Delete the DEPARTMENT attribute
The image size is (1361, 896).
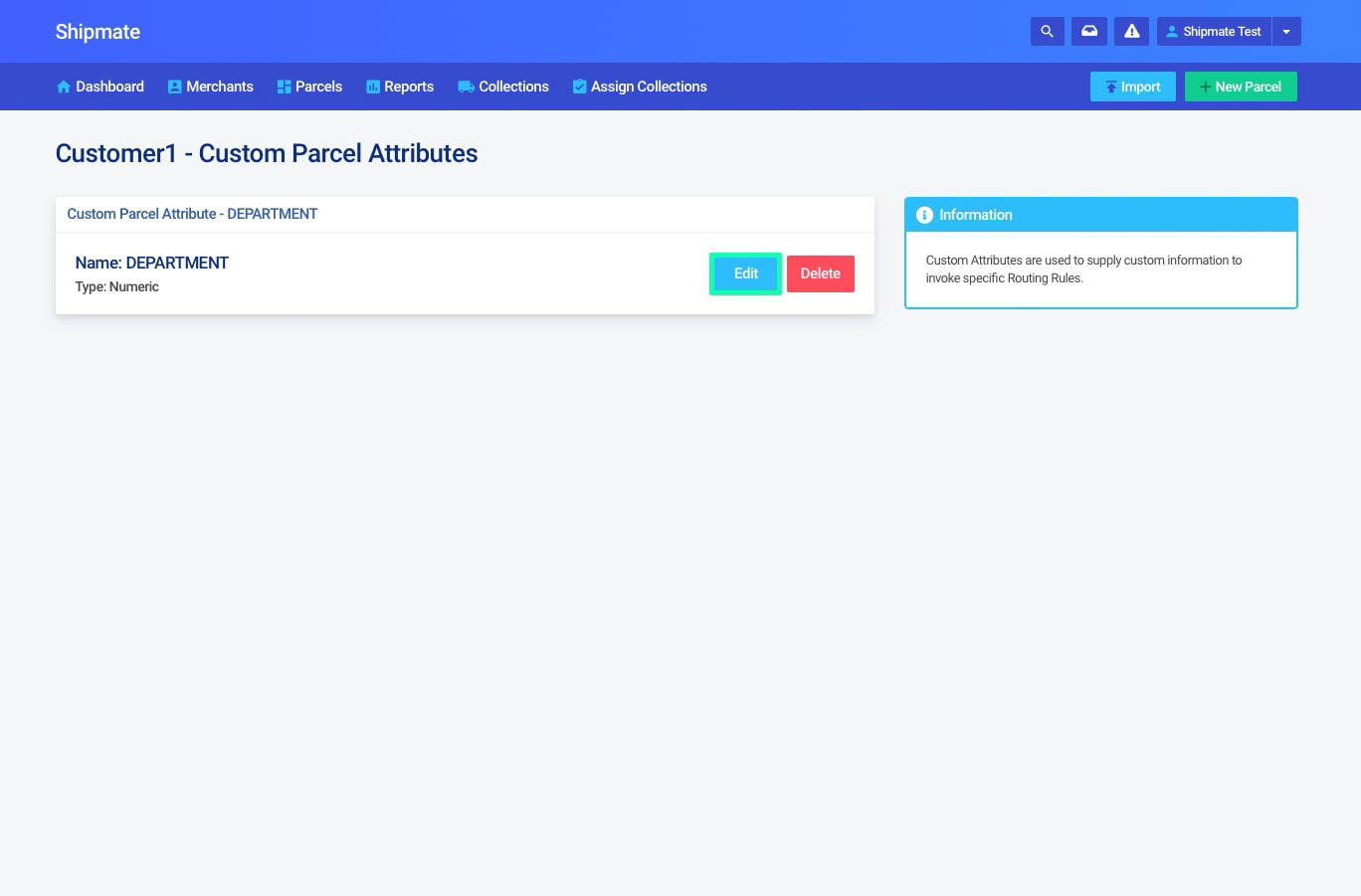click(x=821, y=273)
